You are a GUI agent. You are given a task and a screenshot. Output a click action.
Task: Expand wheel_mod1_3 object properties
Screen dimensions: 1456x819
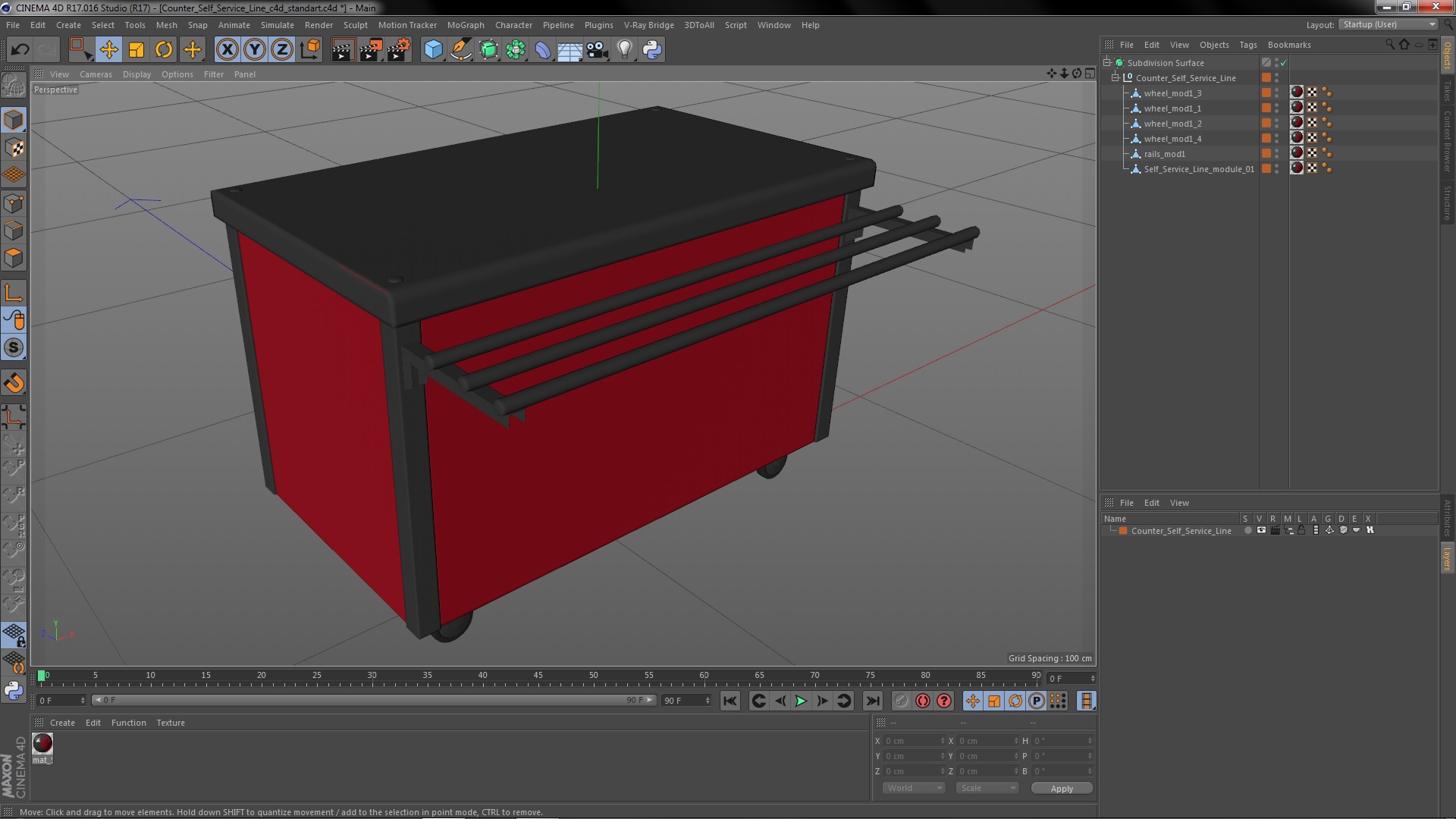[1127, 92]
